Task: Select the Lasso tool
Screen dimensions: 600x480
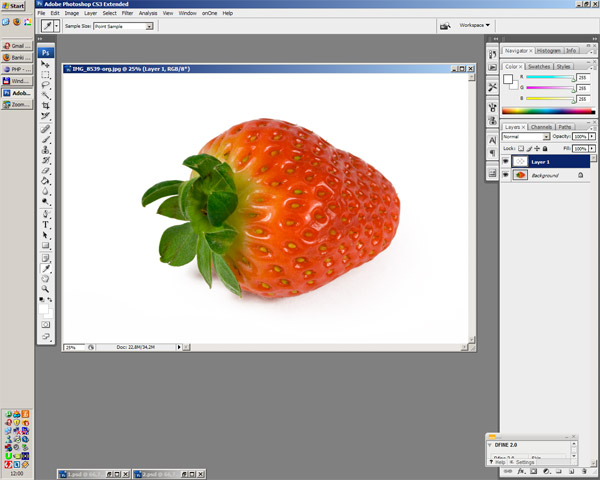Action: (46, 85)
